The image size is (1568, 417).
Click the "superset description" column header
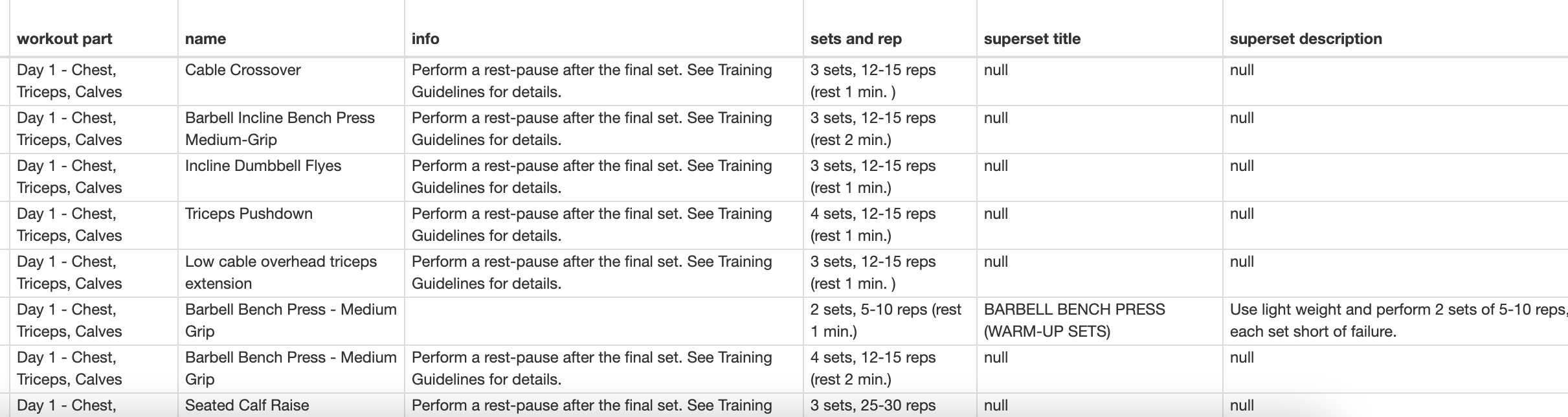click(x=1305, y=39)
